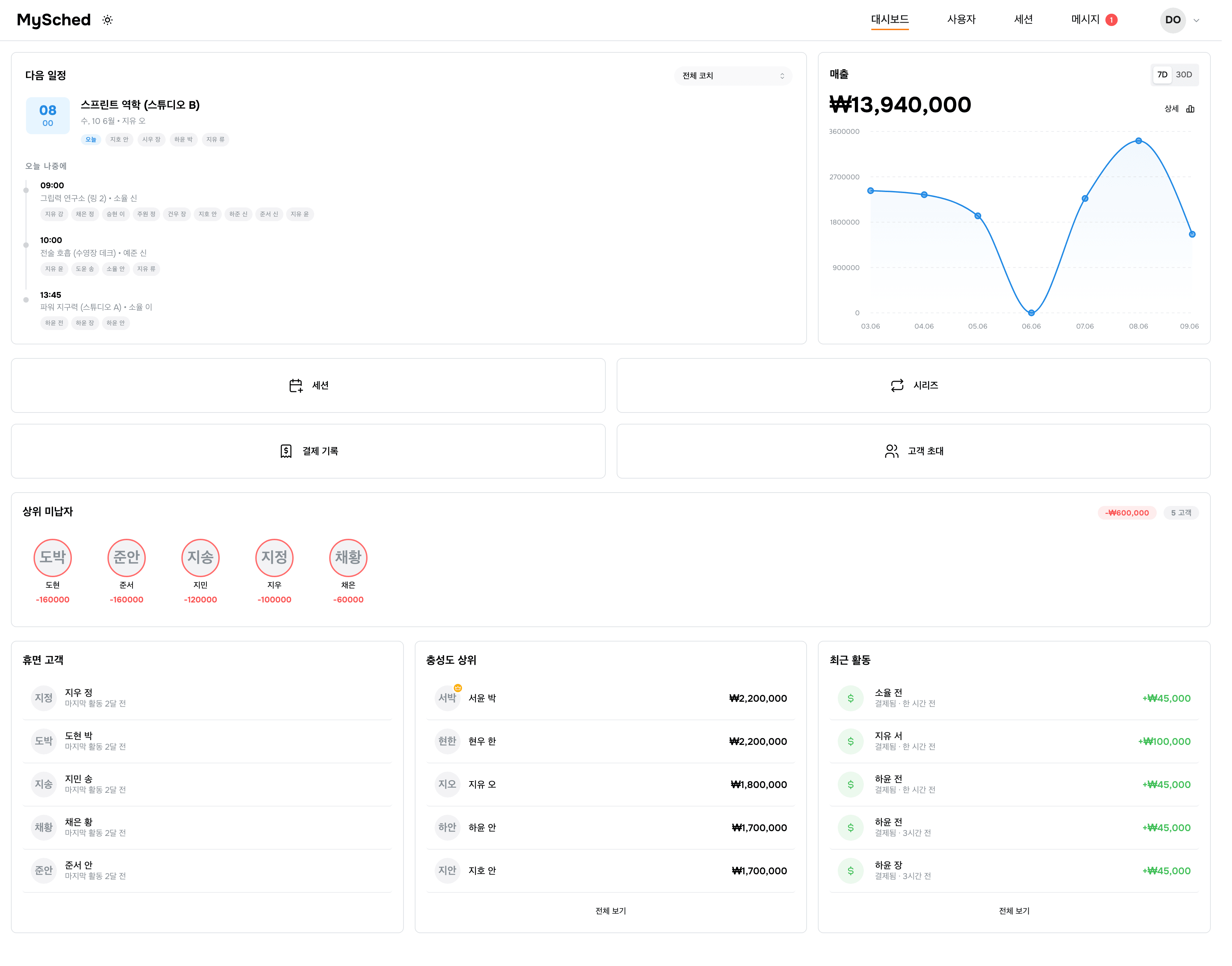Switch revenue chart to 7D
Viewport: 1232px width, 966px height.
tap(1171, 75)
